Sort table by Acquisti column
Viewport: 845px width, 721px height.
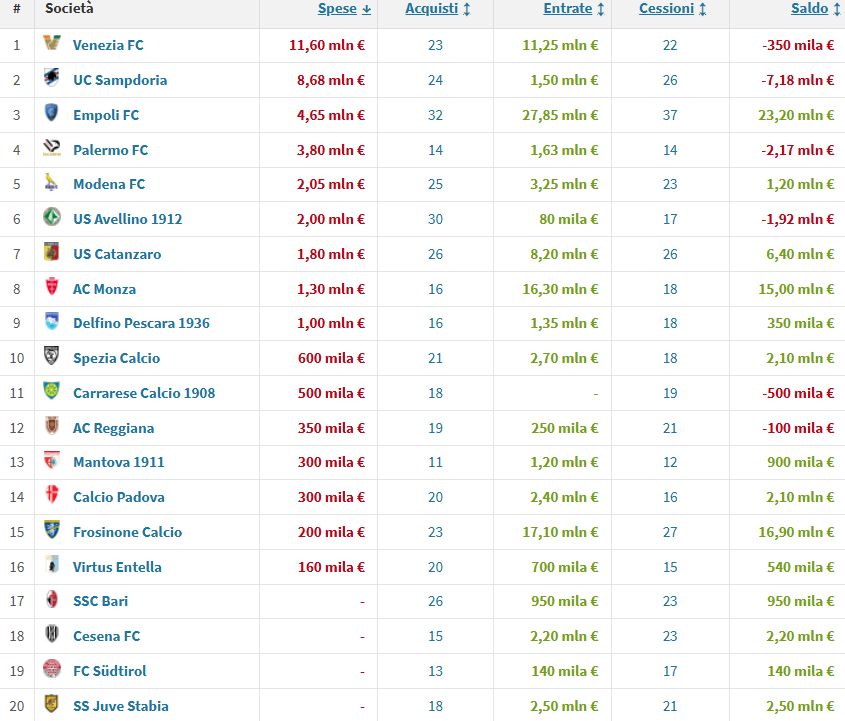click(438, 9)
